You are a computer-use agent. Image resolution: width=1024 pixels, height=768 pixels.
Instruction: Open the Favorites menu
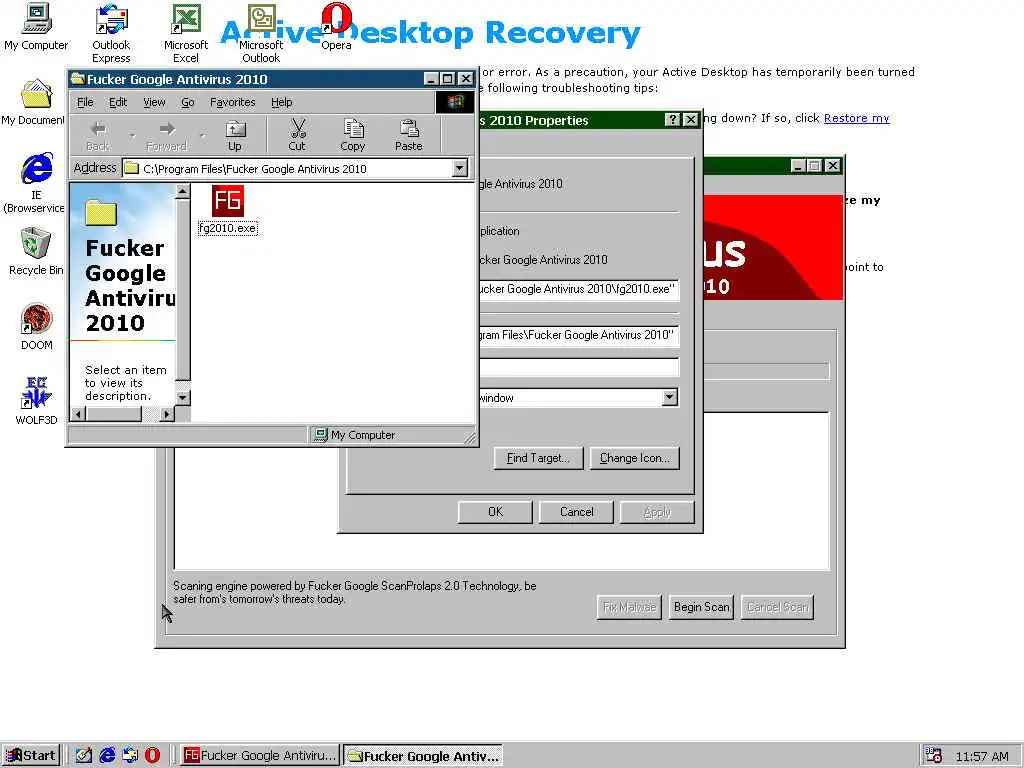click(232, 103)
